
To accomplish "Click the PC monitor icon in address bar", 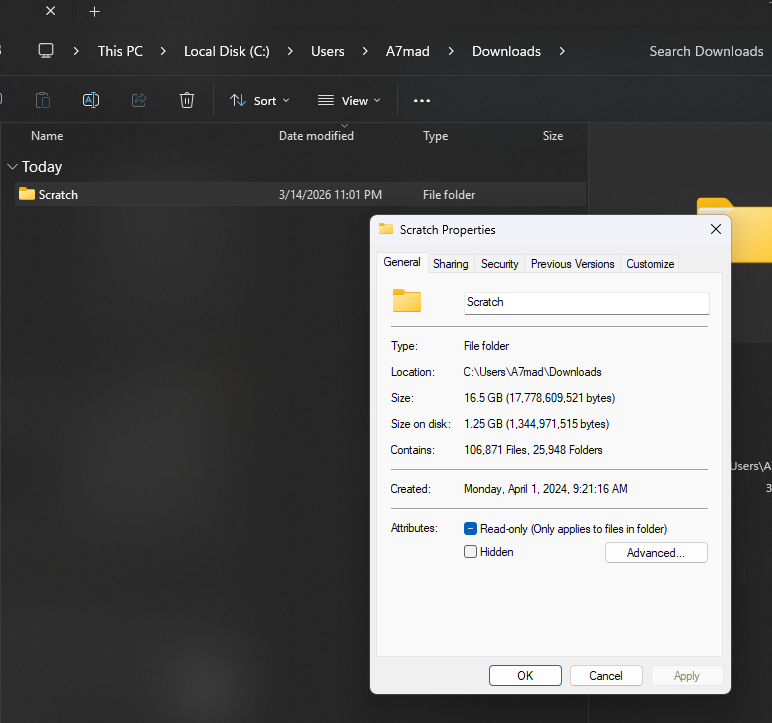I will 46,51.
